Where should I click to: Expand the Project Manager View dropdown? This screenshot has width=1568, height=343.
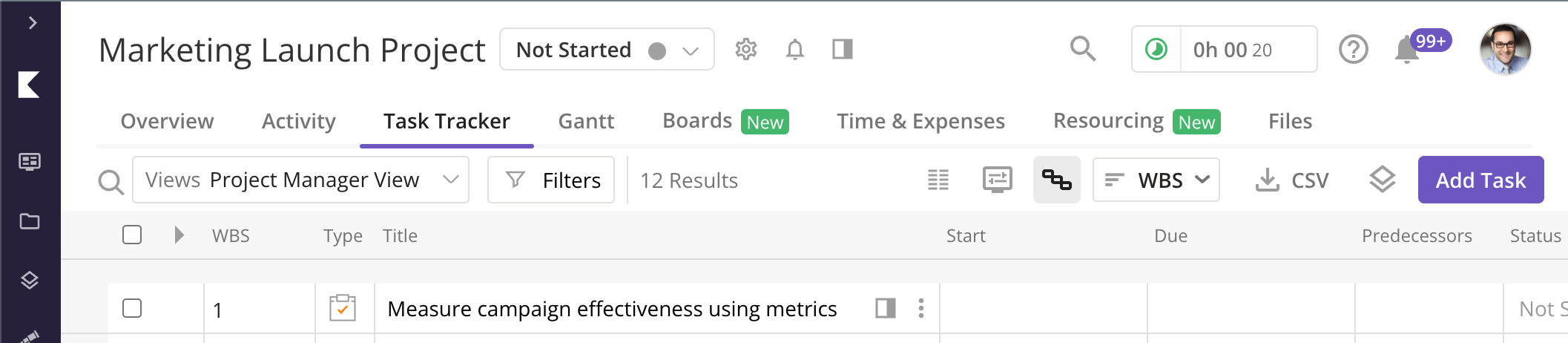click(x=300, y=180)
